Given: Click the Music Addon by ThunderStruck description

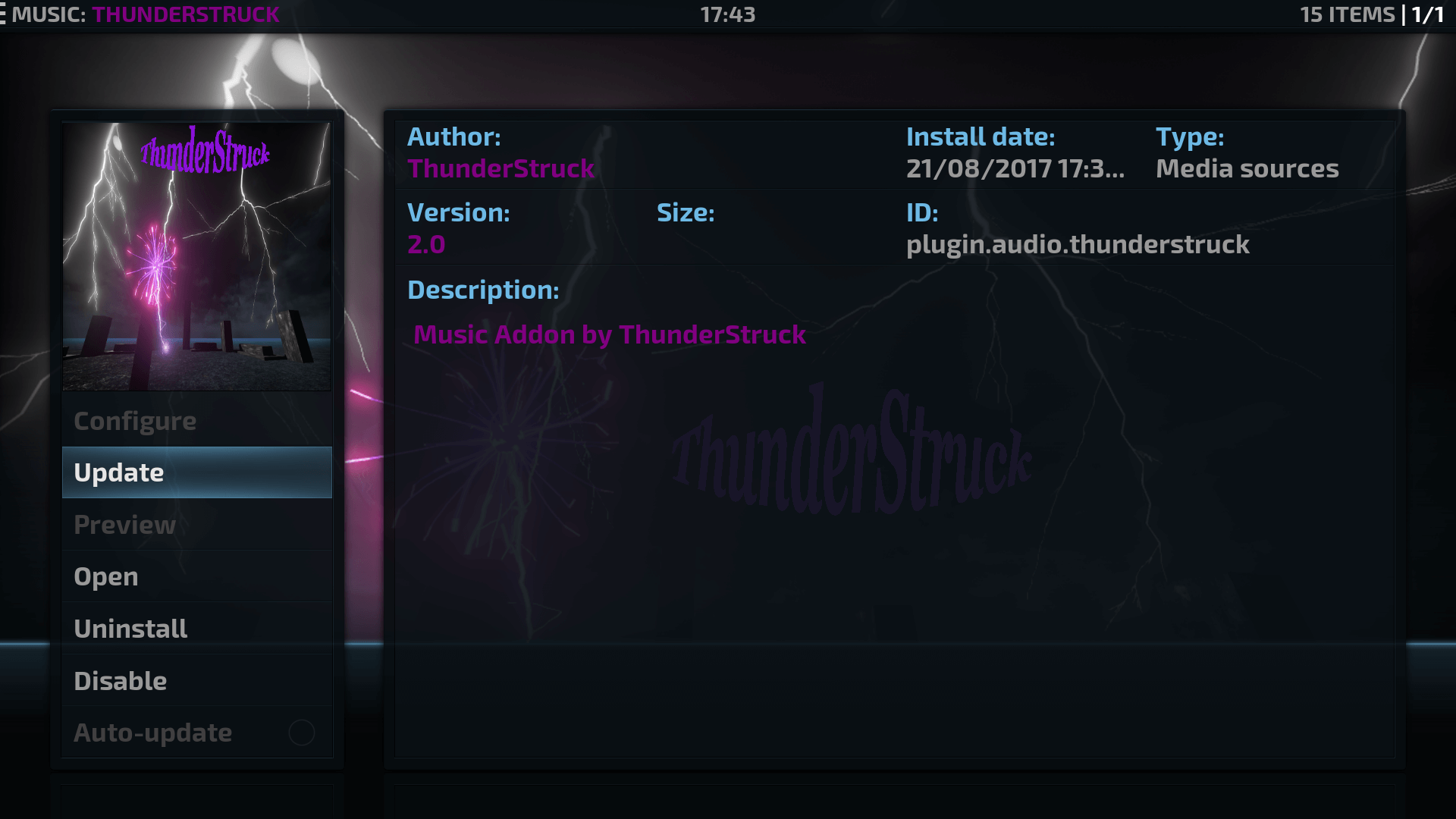Looking at the screenshot, I should 610,334.
